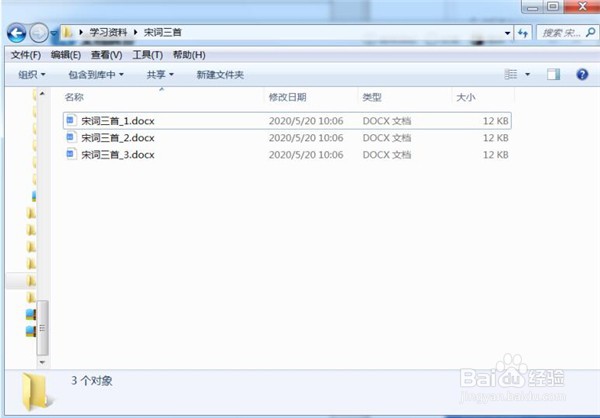Expand the arrow before 宋词三首 breadcrumb
Image resolution: width=600 pixels, height=418 pixels.
(x=135, y=33)
